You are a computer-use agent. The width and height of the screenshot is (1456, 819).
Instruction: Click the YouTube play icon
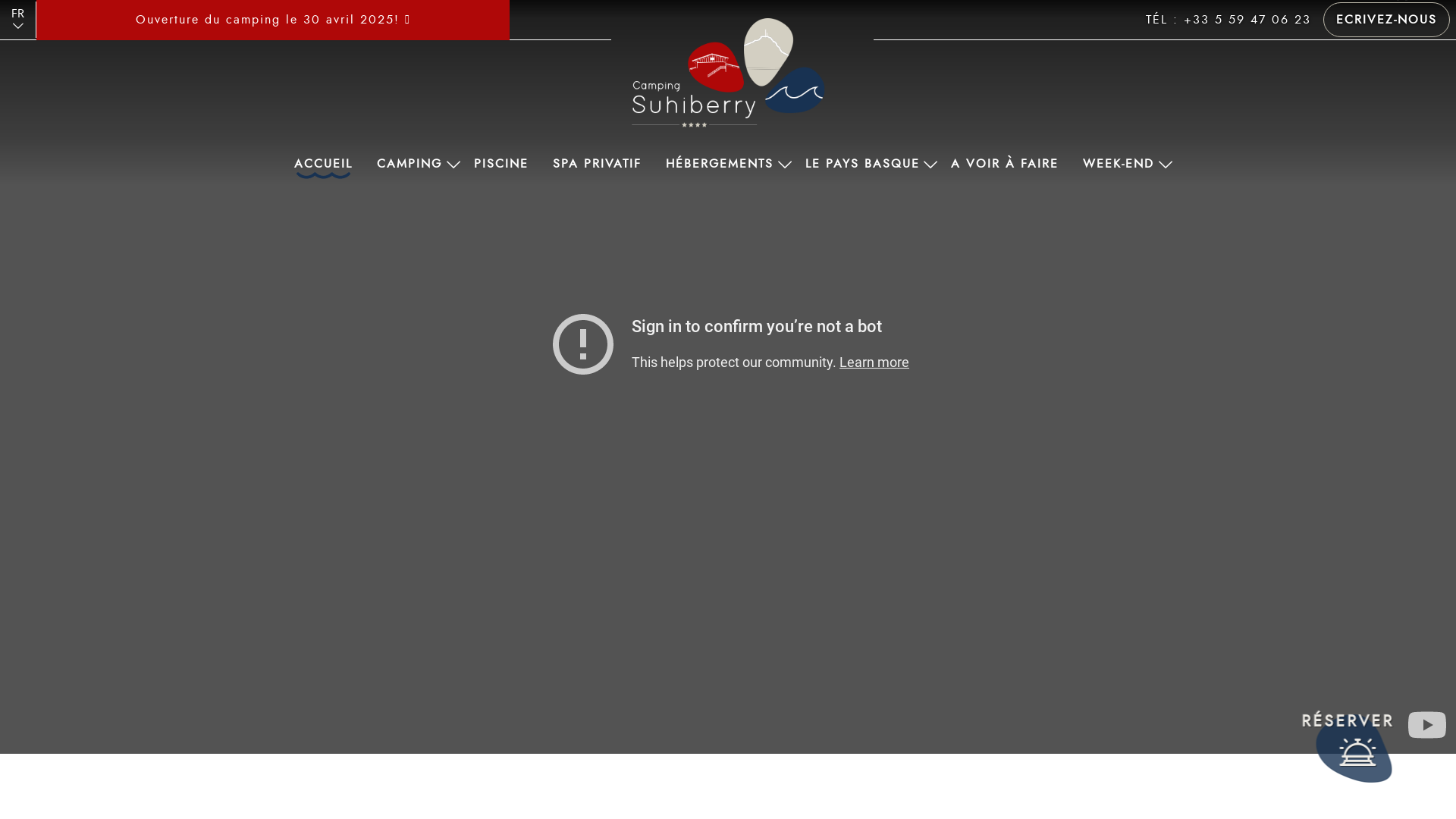1426,725
